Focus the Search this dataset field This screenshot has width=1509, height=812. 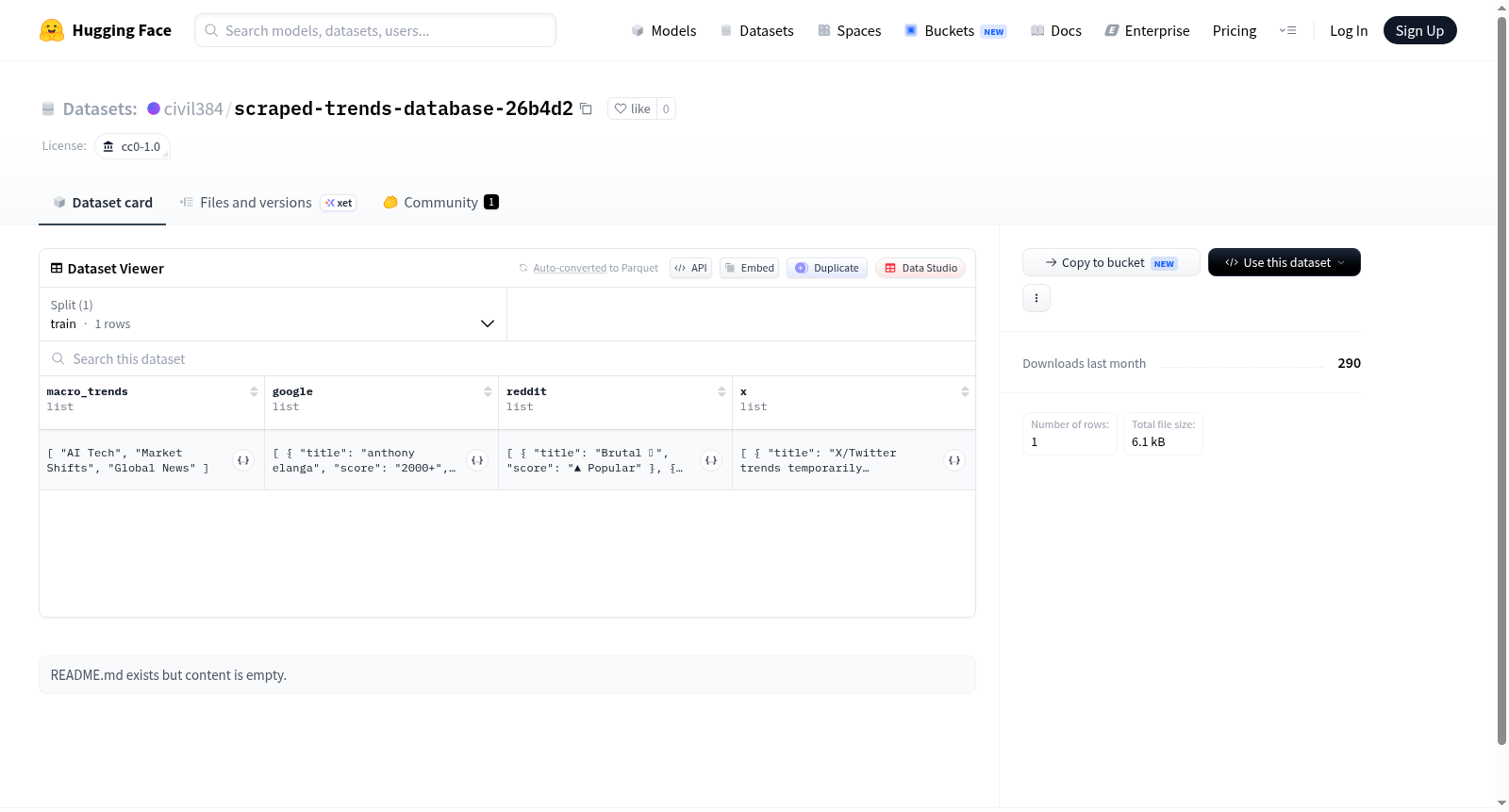(x=507, y=358)
